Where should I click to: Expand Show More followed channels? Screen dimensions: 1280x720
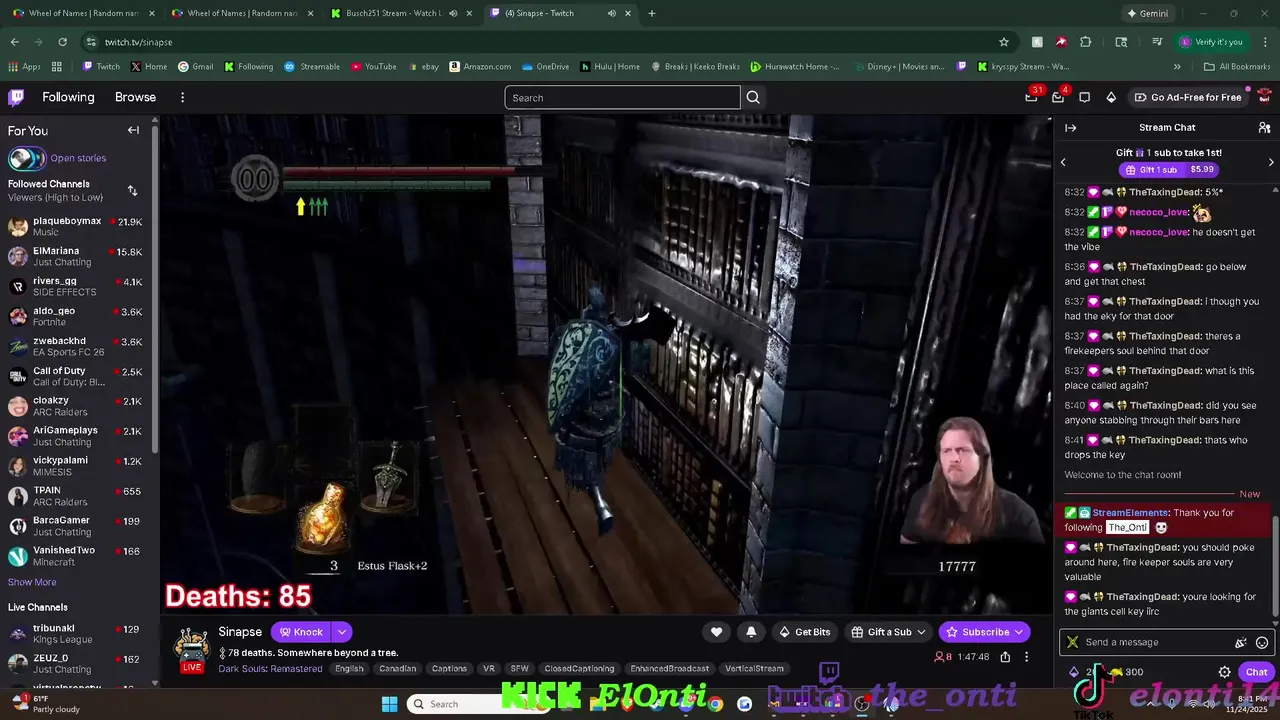click(32, 582)
